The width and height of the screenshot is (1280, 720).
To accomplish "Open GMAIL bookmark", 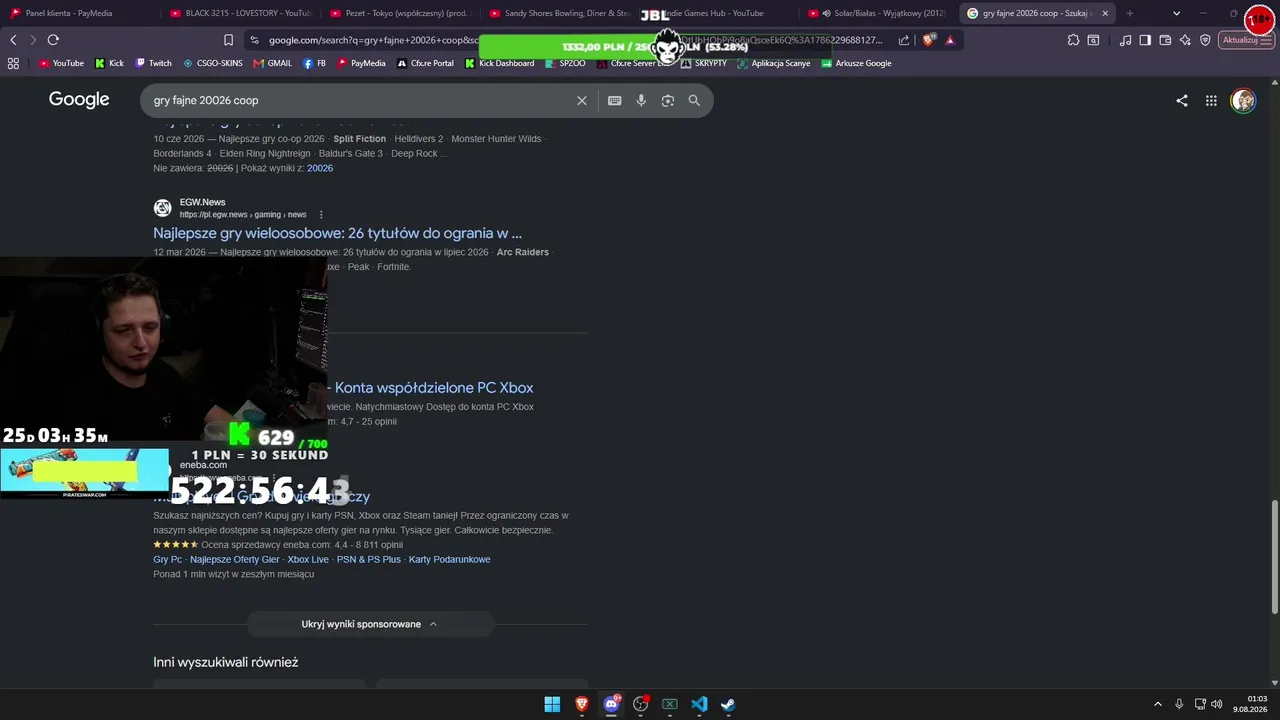I will pos(273,63).
